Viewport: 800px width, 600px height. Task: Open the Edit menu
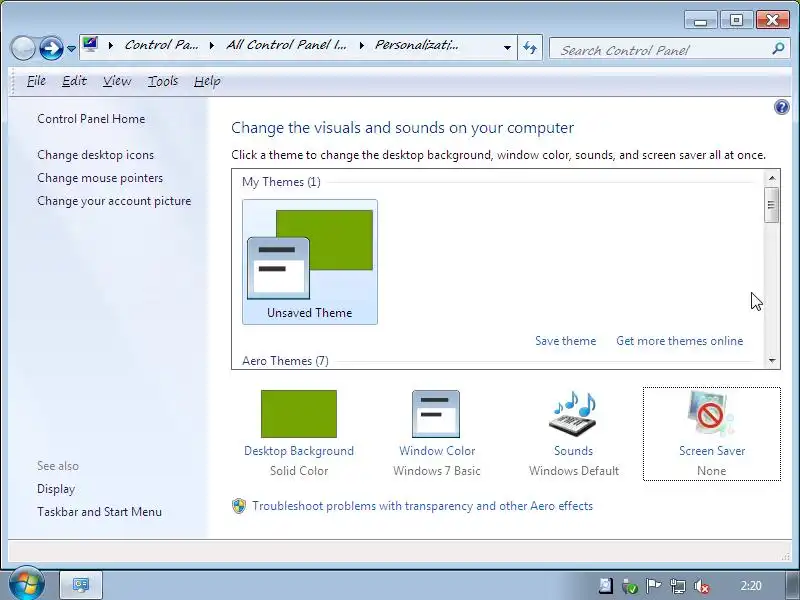[74, 81]
